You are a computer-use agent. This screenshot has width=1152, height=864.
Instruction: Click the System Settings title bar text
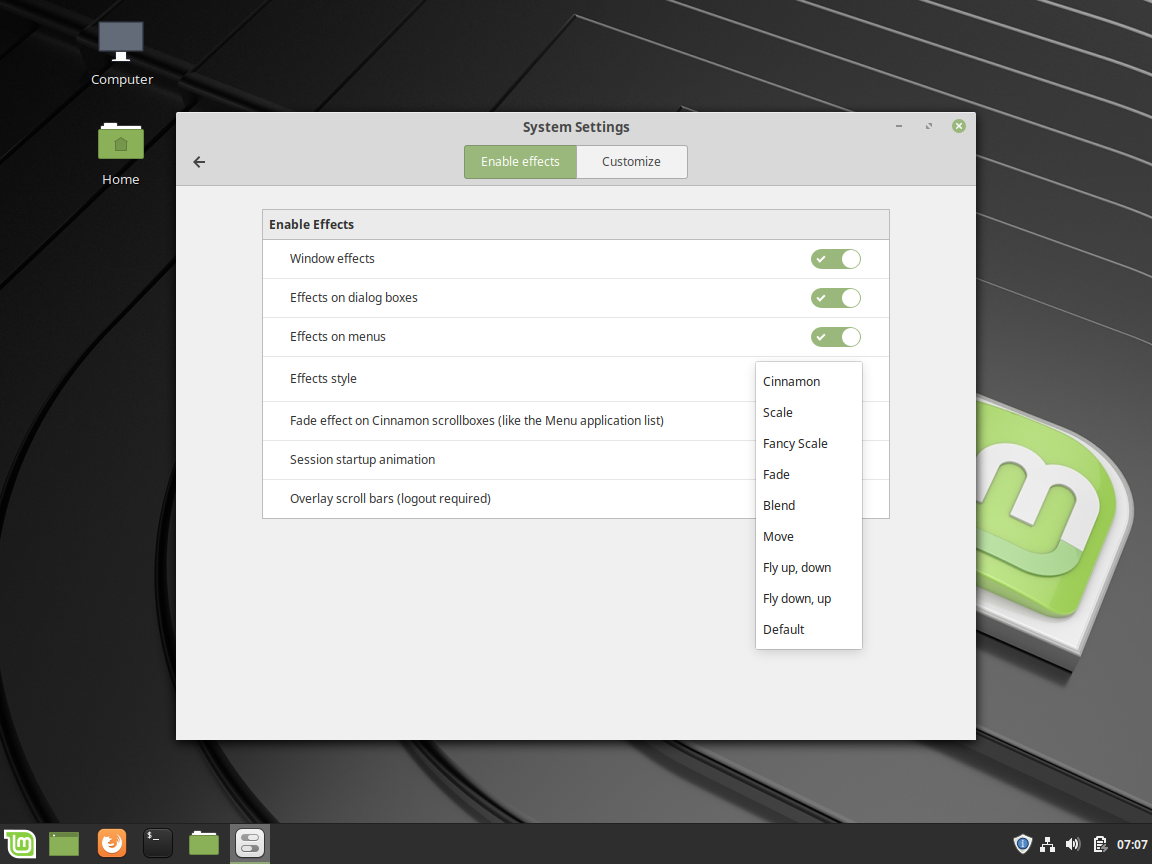point(576,126)
